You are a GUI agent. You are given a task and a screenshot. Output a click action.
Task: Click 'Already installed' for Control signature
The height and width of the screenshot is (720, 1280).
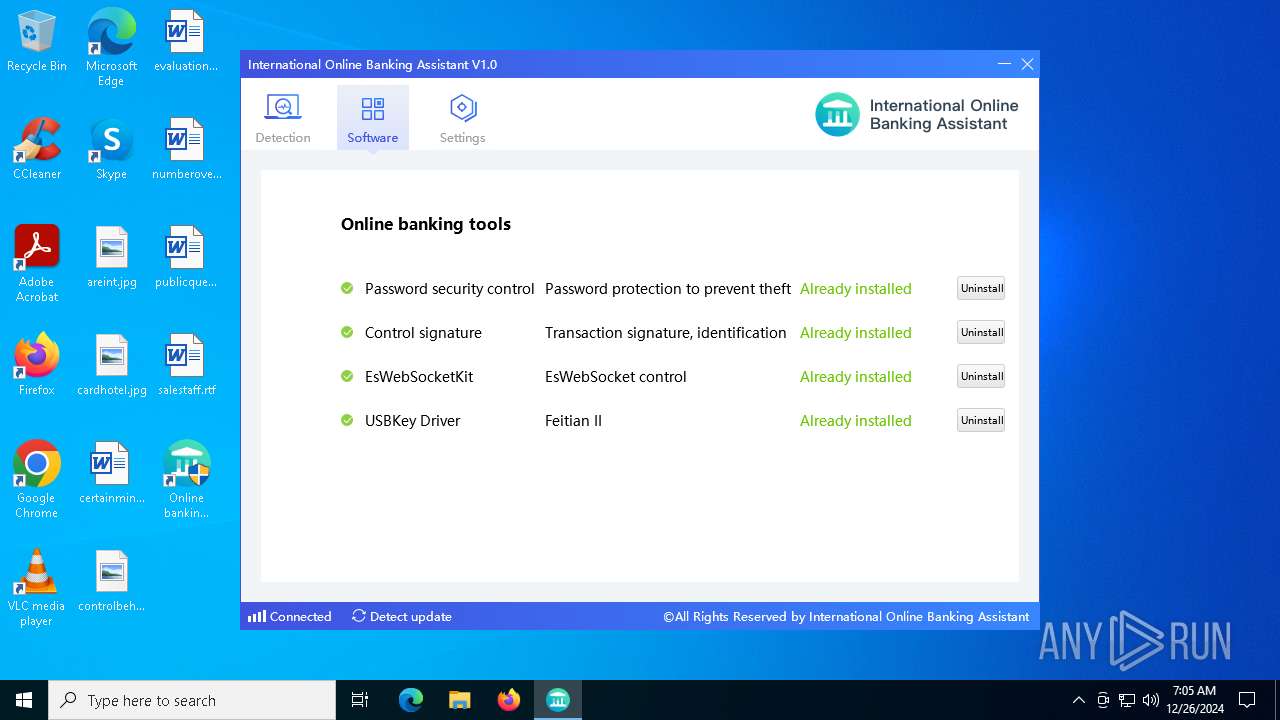coord(856,332)
